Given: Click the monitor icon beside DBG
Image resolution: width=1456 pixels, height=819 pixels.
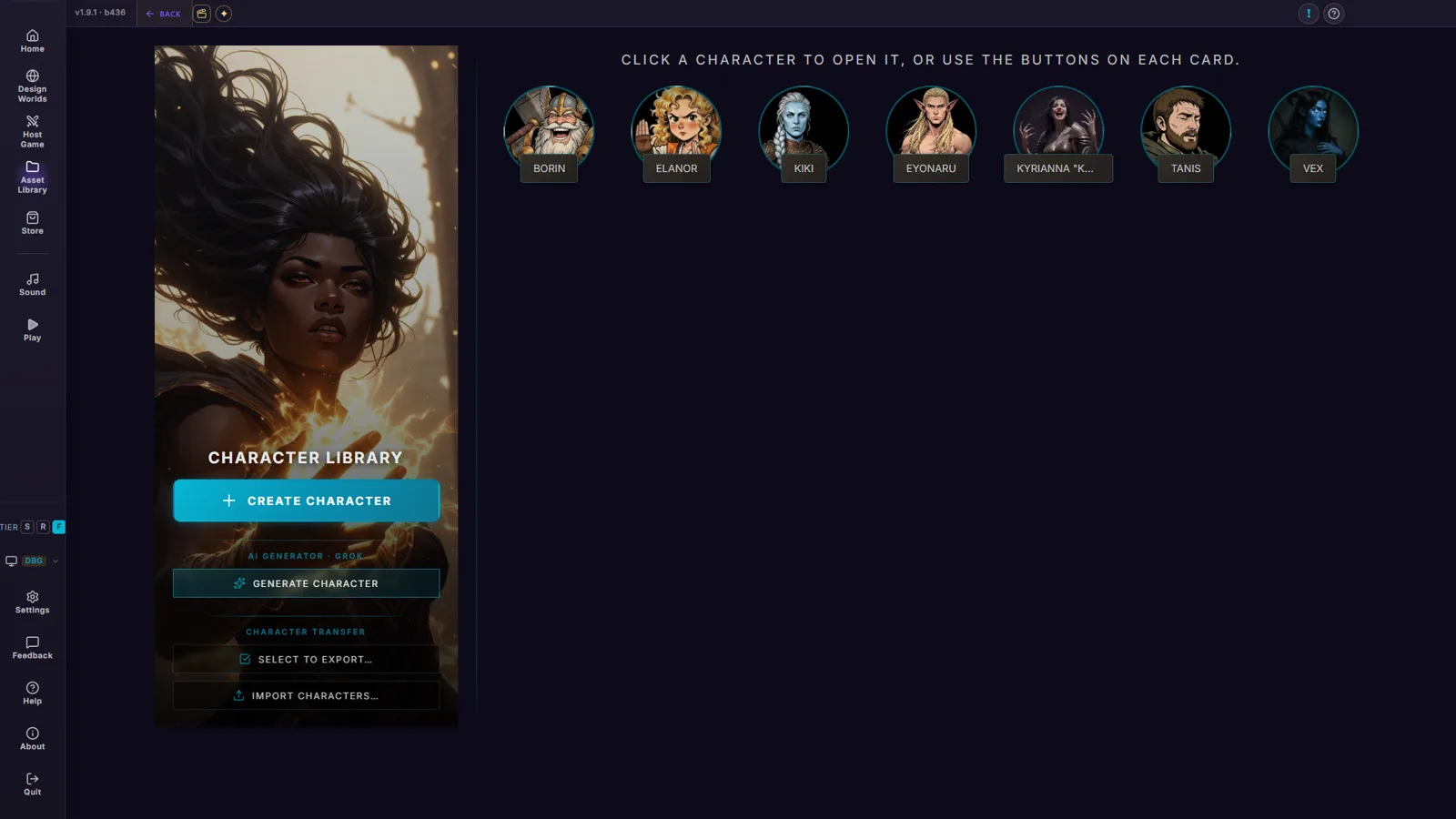Looking at the screenshot, I should pos(12,561).
